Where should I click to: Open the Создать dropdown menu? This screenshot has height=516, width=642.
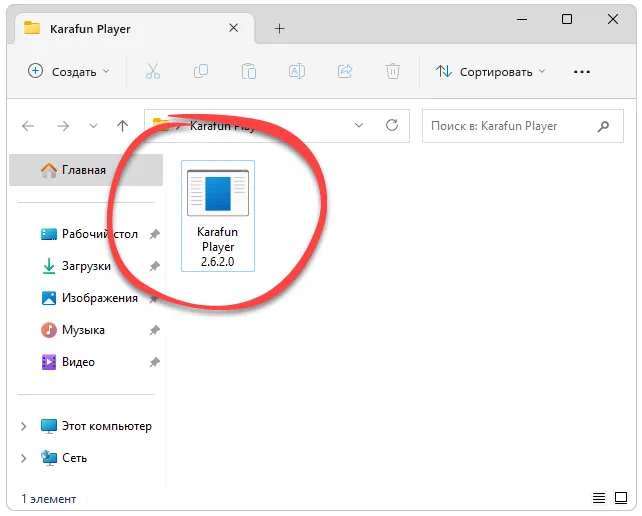pos(69,71)
